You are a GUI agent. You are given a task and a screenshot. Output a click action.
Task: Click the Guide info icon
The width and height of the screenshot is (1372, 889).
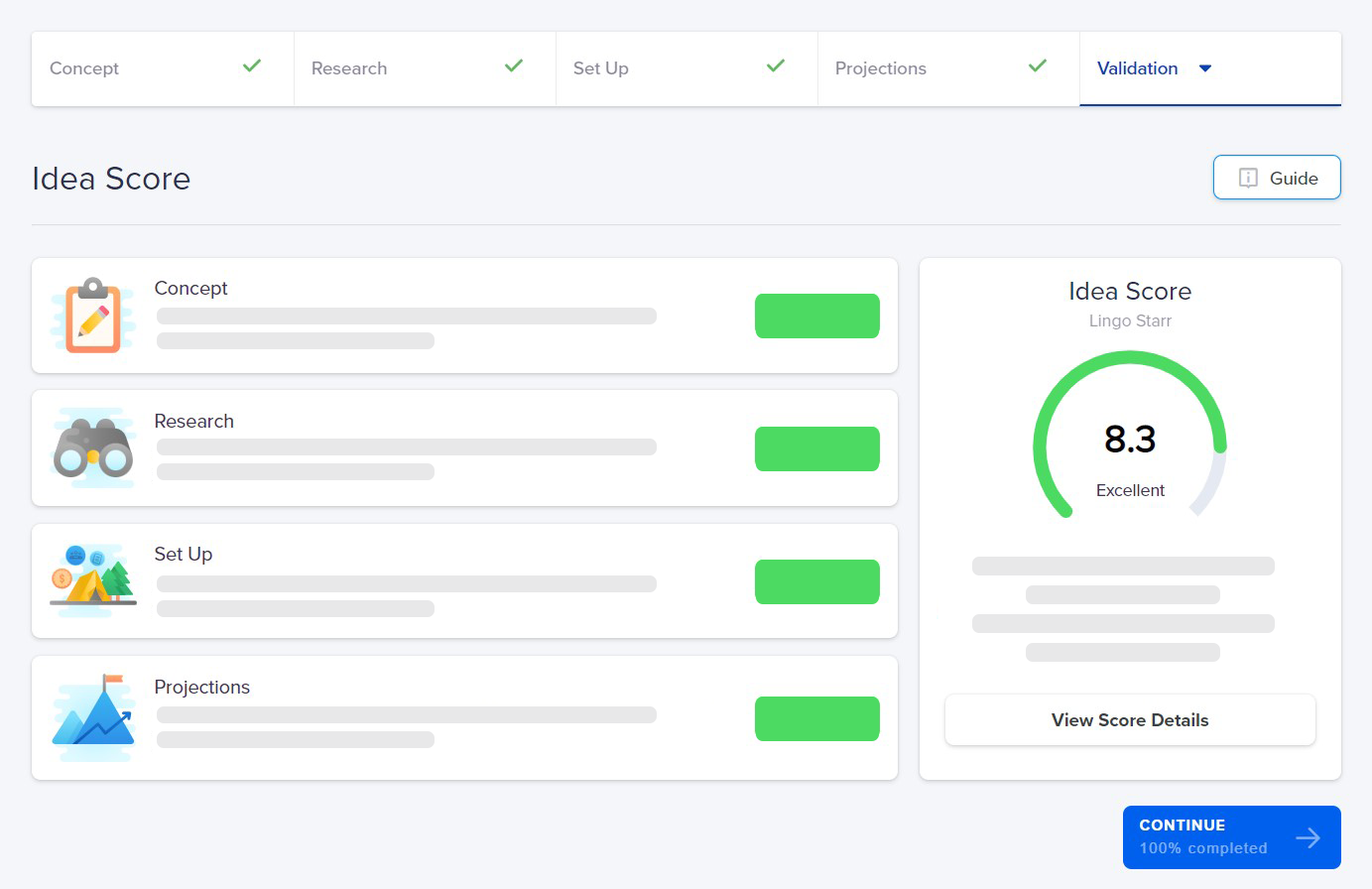pos(1246,178)
